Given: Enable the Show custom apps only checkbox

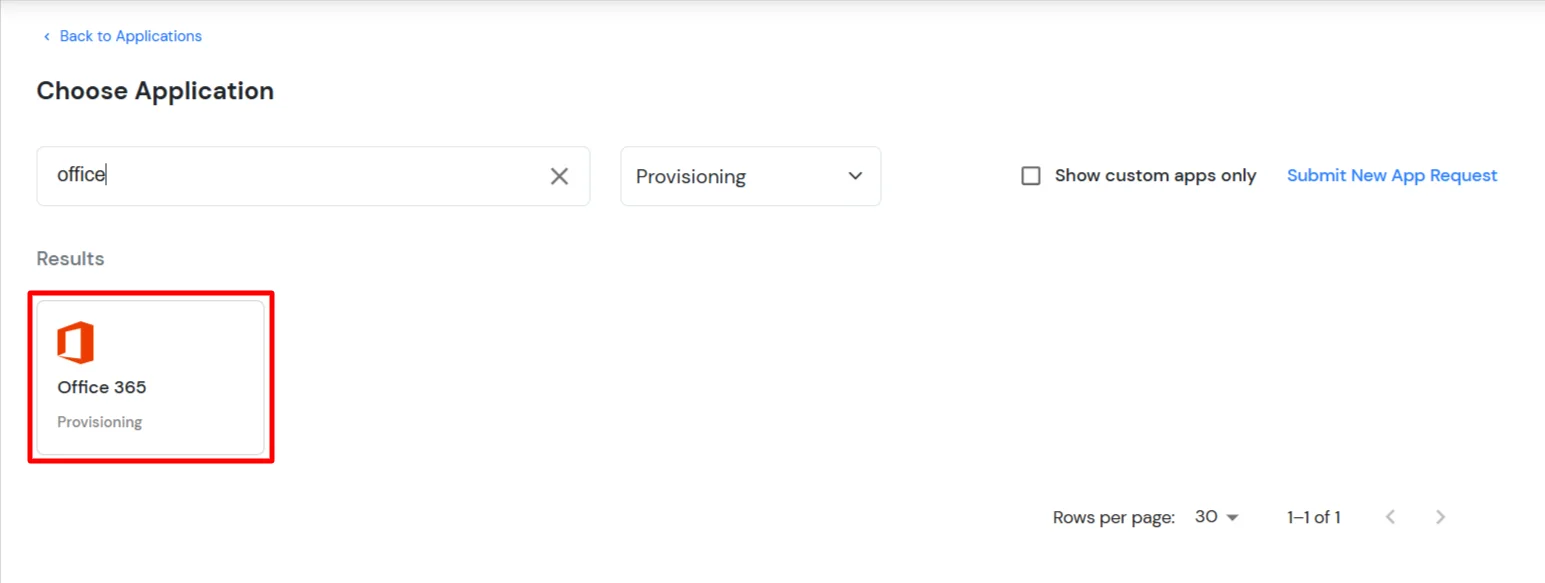Looking at the screenshot, I should [x=1031, y=175].
